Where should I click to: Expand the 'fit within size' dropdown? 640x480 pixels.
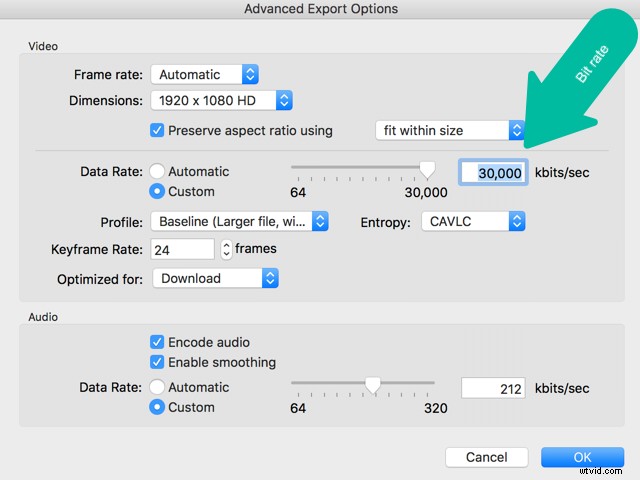pyautogui.click(x=449, y=130)
